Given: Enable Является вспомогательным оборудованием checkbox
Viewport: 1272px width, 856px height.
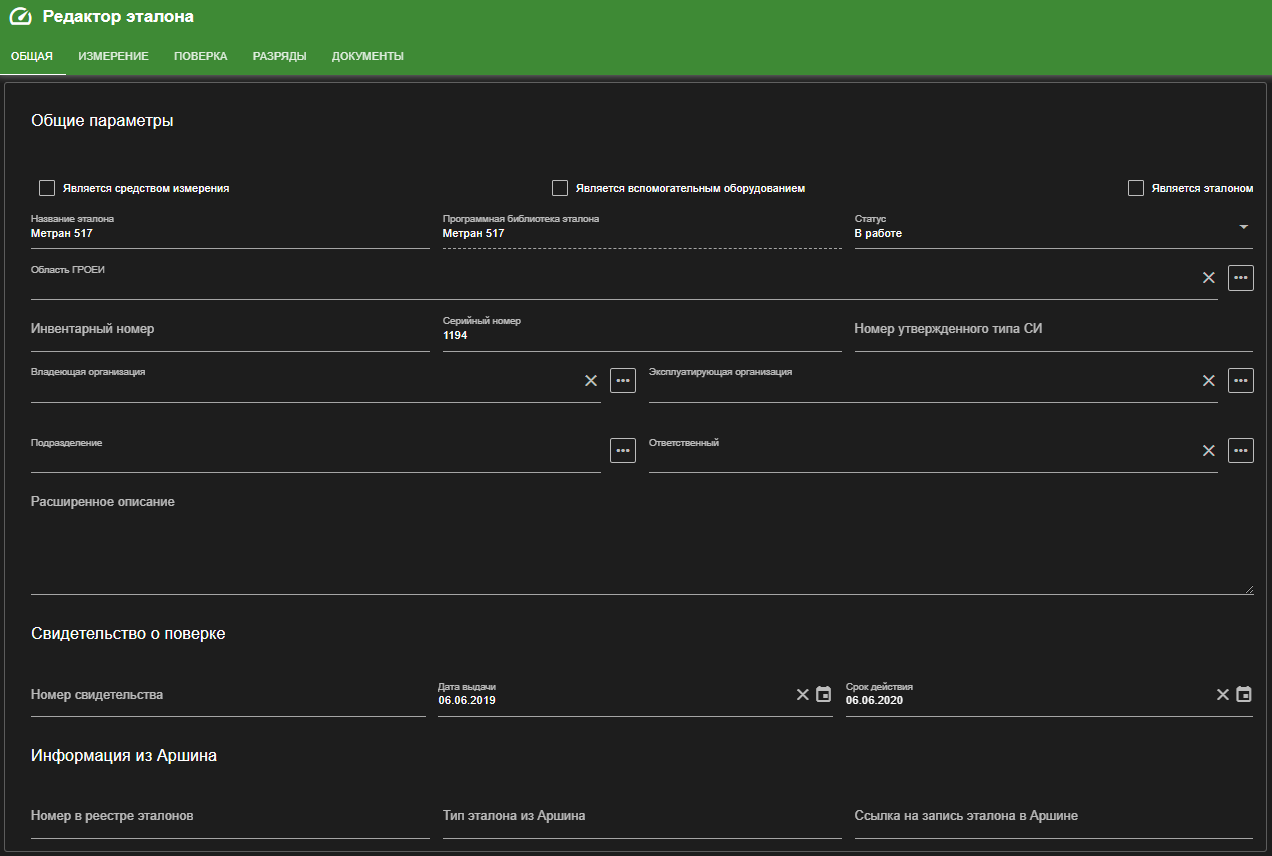Looking at the screenshot, I should pyautogui.click(x=560, y=188).
